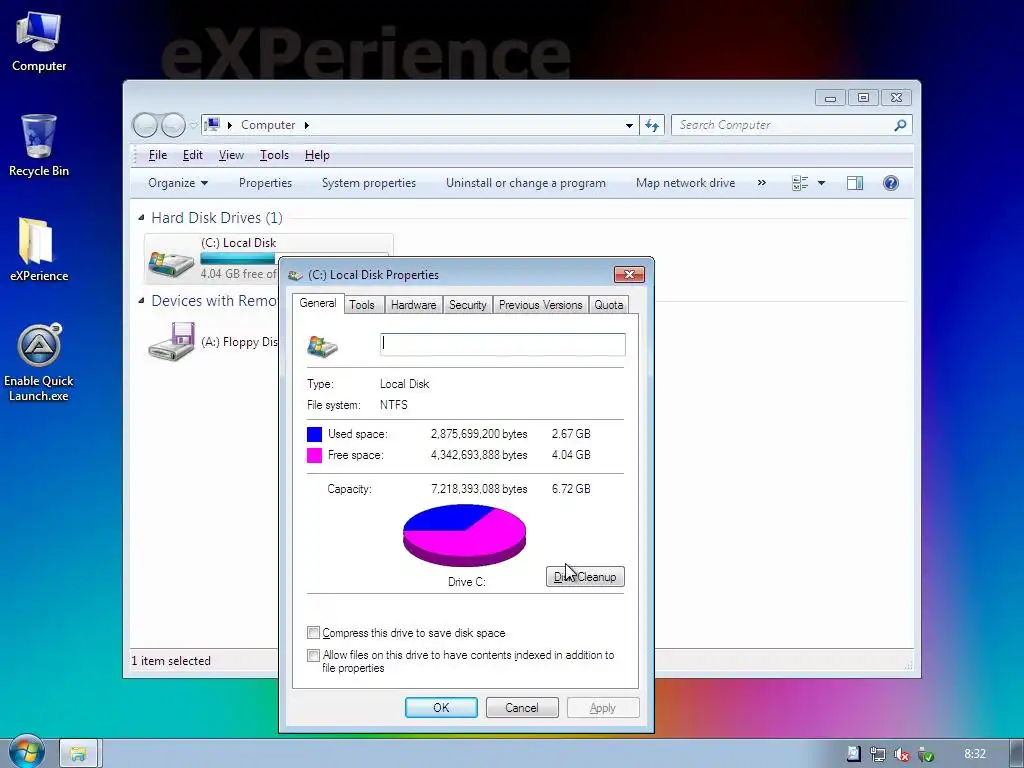This screenshot has width=1024, height=768.
Task: Open the File menu
Action: [x=157, y=155]
